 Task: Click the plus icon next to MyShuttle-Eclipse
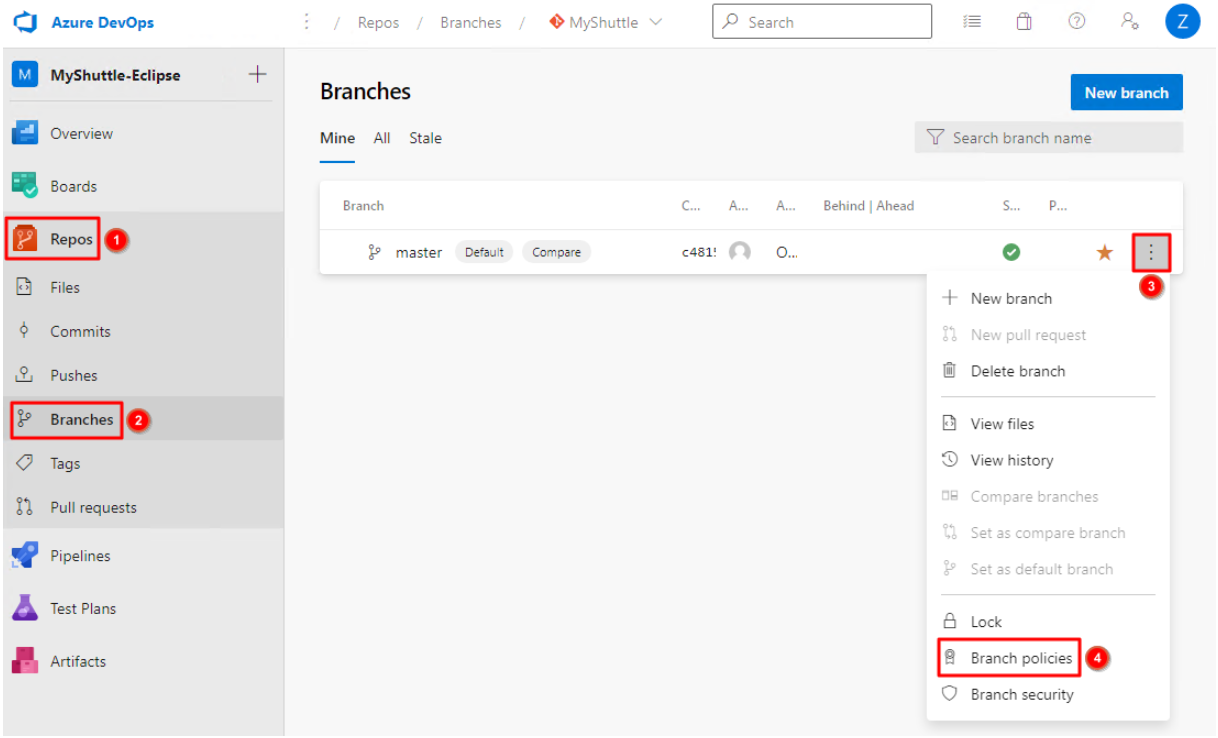click(257, 75)
